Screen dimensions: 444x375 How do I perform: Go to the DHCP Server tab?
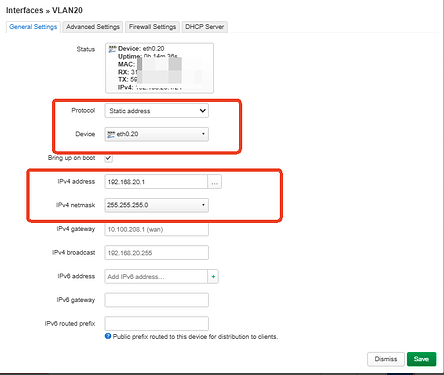pyautogui.click(x=204, y=27)
